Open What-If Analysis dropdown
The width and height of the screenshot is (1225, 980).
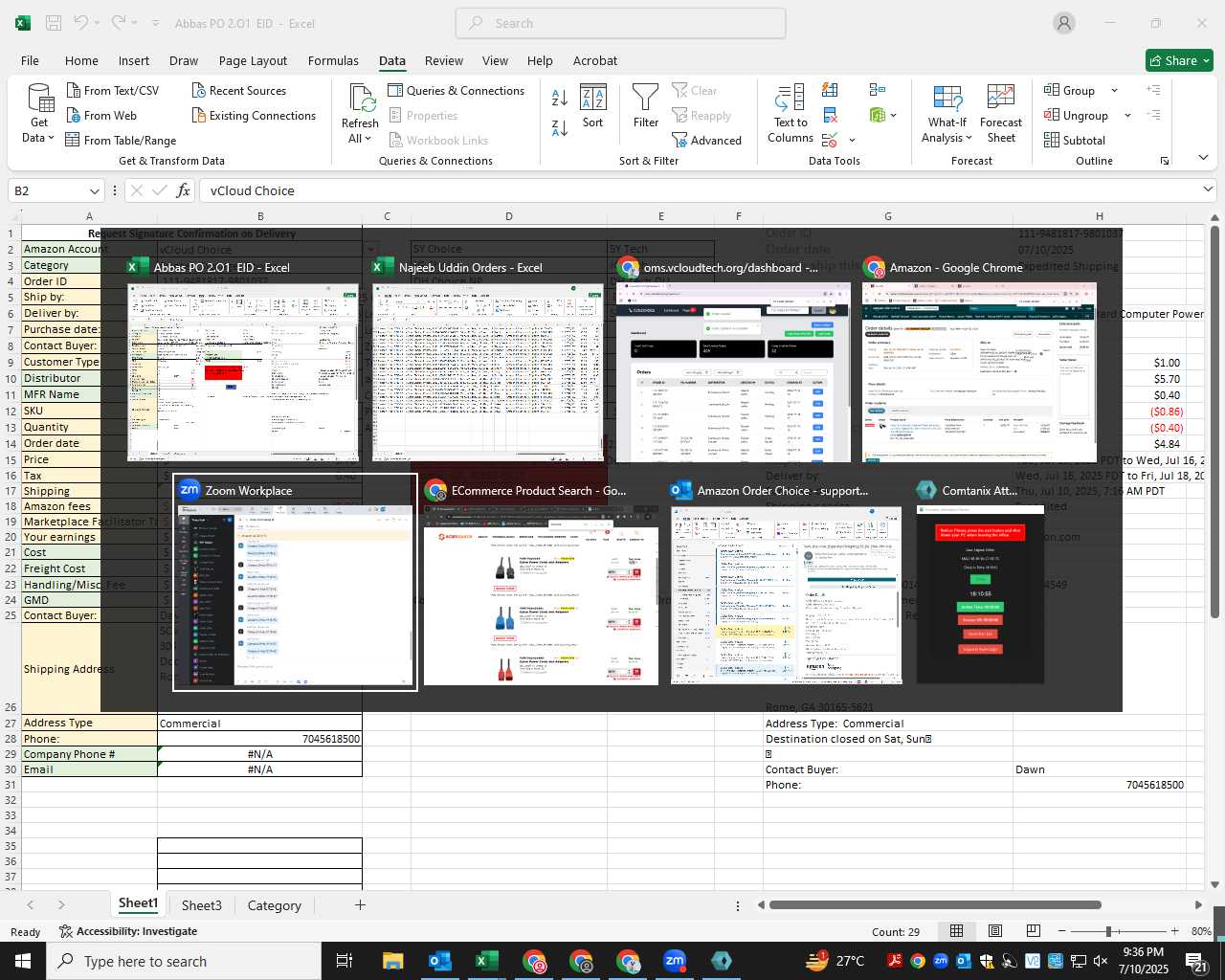click(947, 114)
